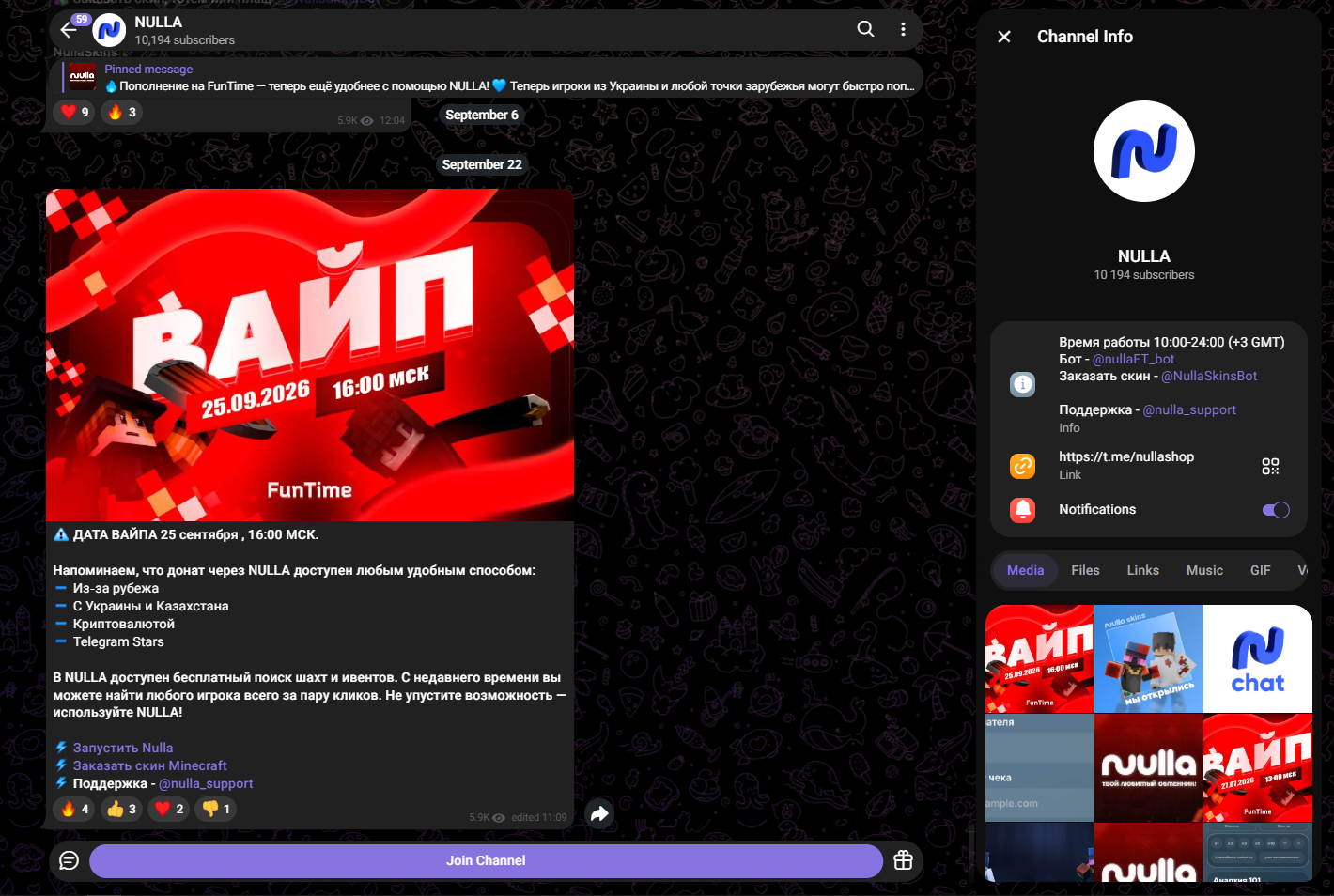Search within the NULLA channel
Image resolution: width=1334 pixels, height=896 pixels.
[x=865, y=29]
